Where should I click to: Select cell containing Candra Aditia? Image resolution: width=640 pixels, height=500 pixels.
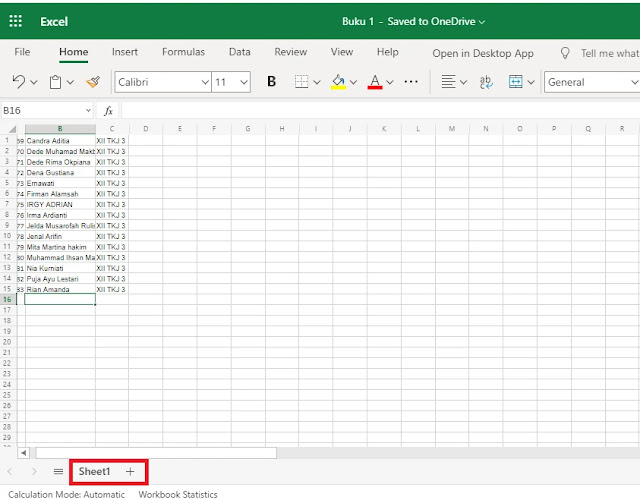[x=60, y=141]
